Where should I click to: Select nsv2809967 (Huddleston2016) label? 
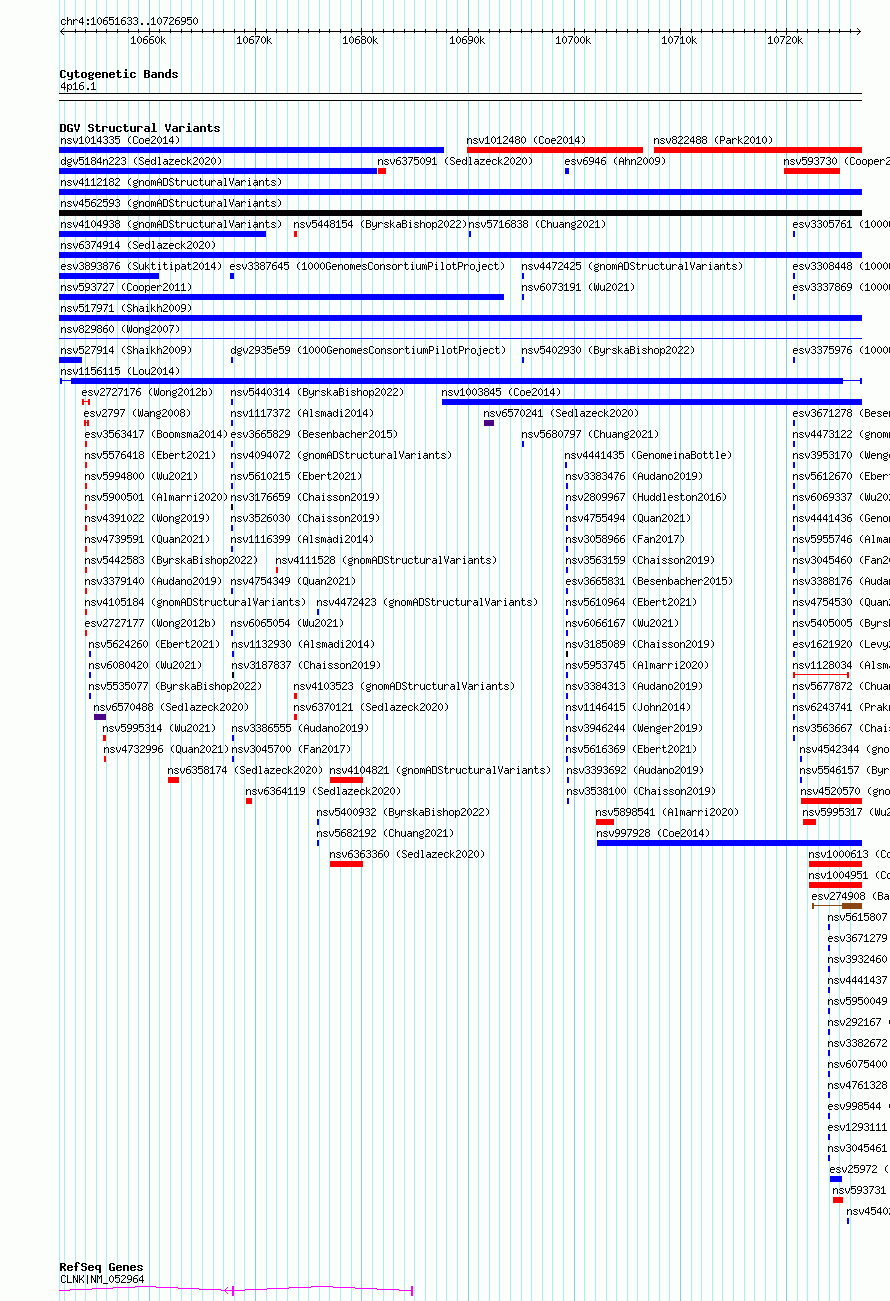[x=646, y=497]
